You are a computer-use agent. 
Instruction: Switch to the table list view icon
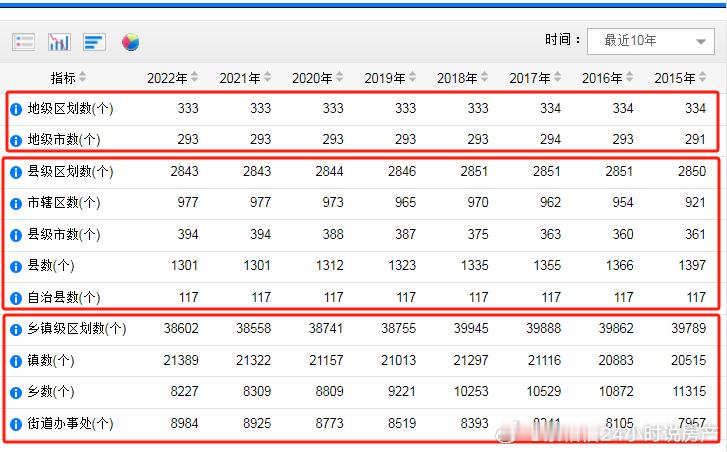tap(23, 42)
